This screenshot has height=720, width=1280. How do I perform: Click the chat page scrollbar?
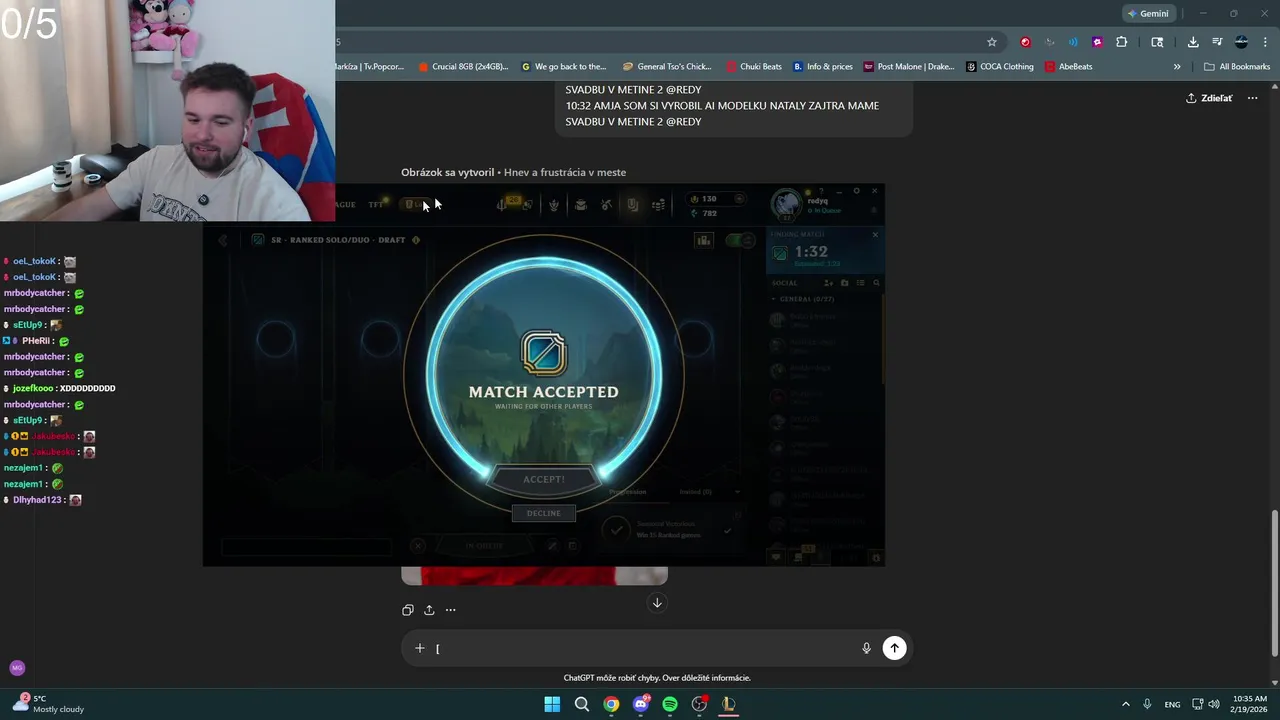1273,582
